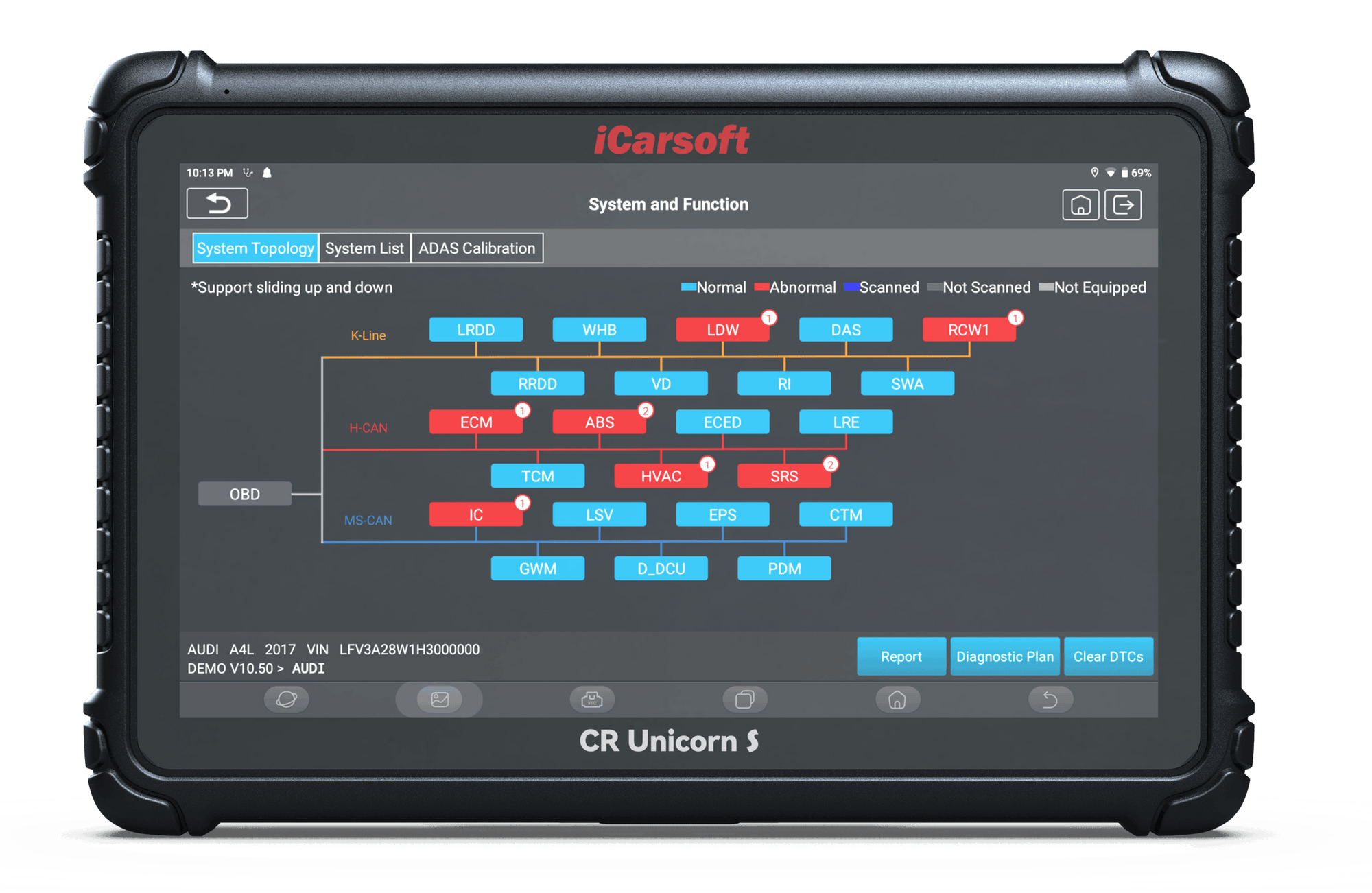Open the abnormal ABS module
This screenshot has height=893, width=1372.
pyautogui.click(x=600, y=422)
